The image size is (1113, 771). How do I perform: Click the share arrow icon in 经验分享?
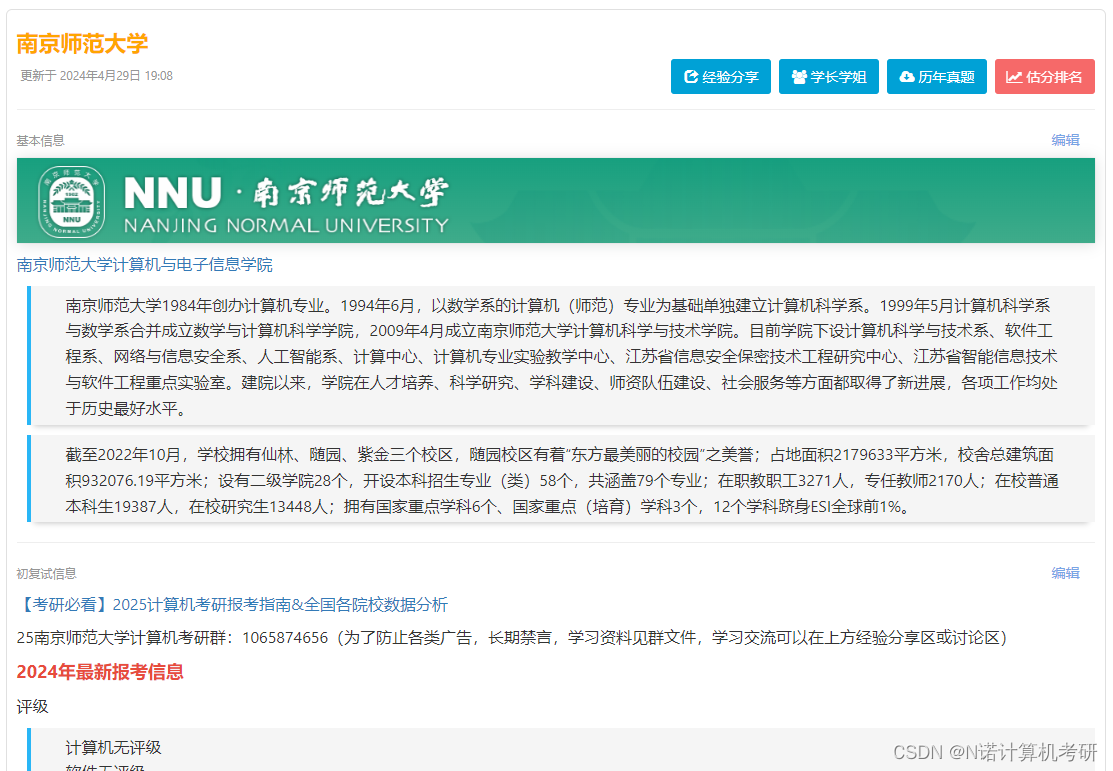(691, 77)
